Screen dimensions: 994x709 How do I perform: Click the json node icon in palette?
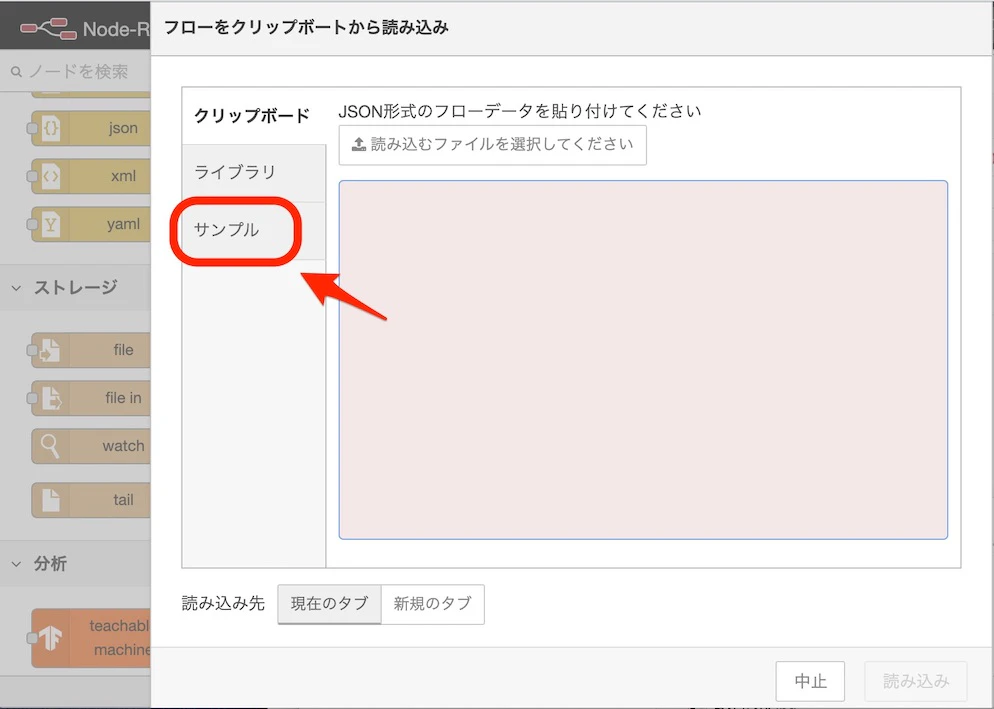51,128
